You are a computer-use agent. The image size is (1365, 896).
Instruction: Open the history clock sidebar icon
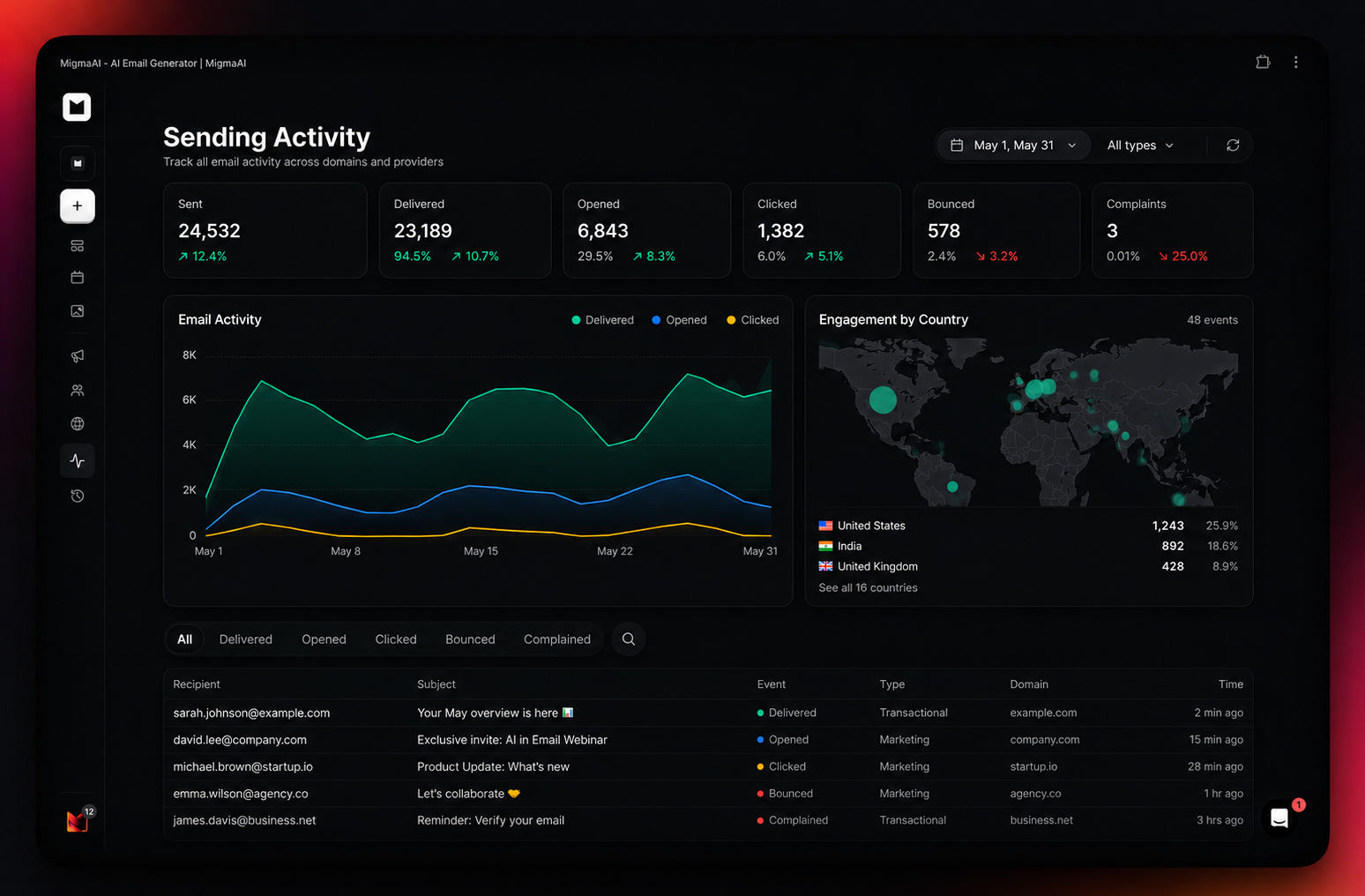[x=78, y=496]
